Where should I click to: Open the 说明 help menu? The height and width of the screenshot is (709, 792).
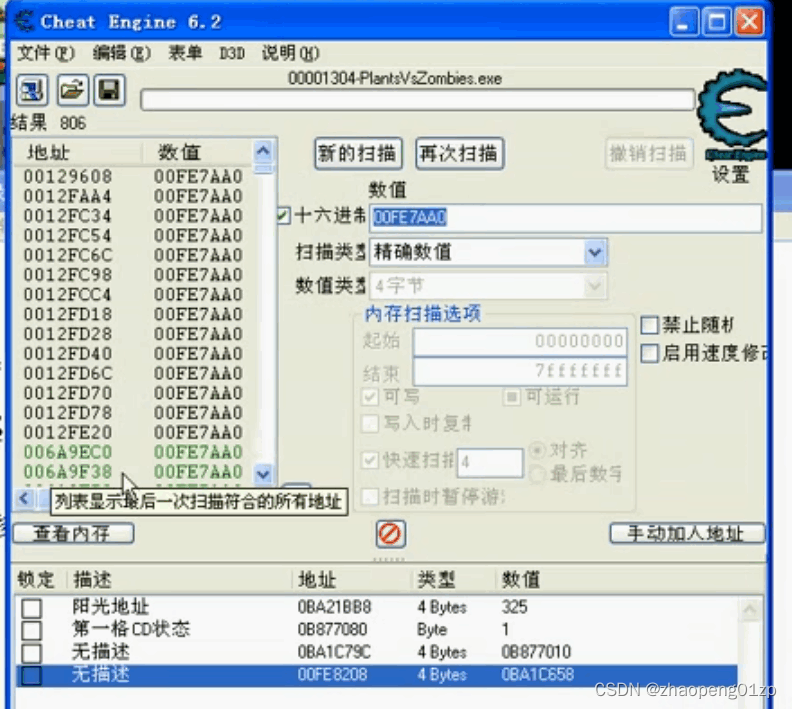click(290, 53)
